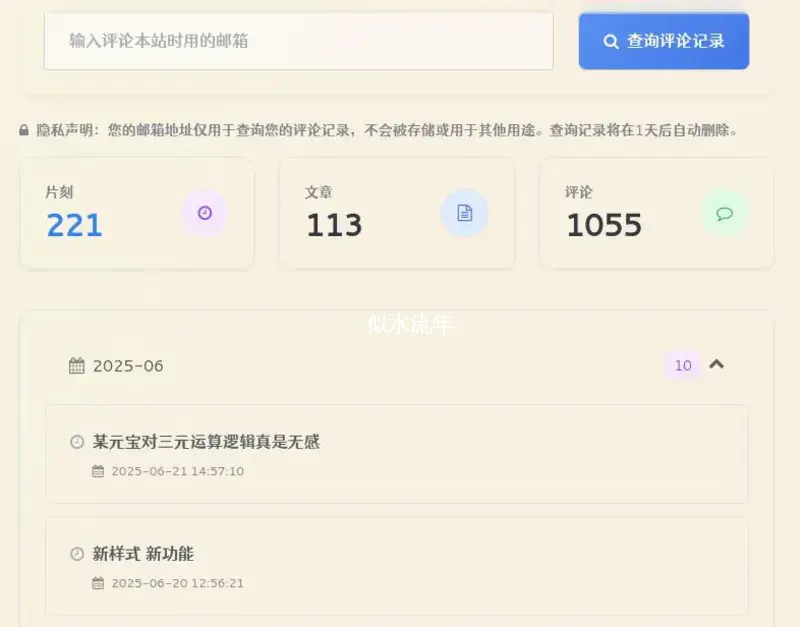Click the blue document icon on 文章 card

pyautogui.click(x=464, y=213)
